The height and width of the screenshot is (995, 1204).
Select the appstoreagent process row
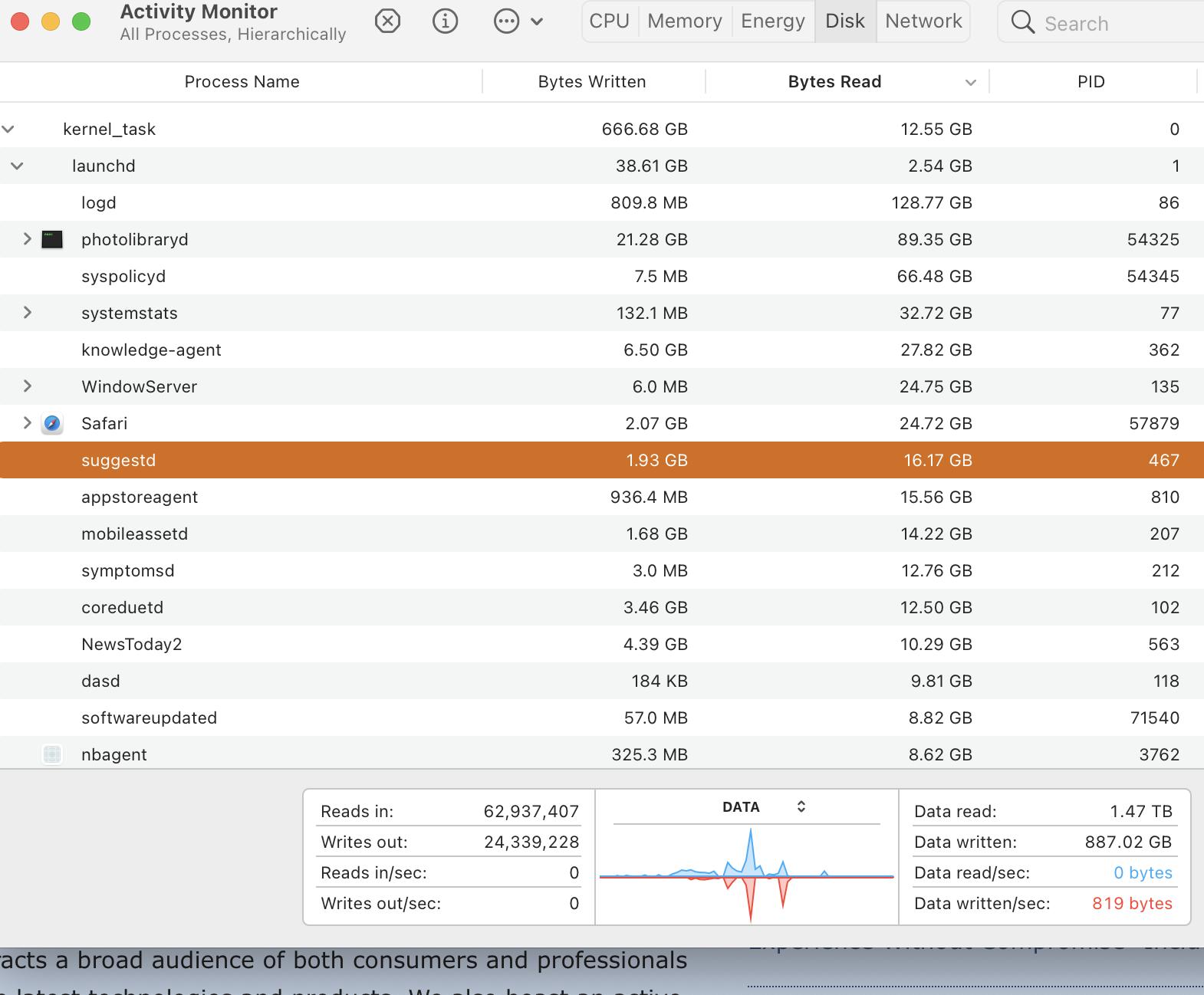602,497
